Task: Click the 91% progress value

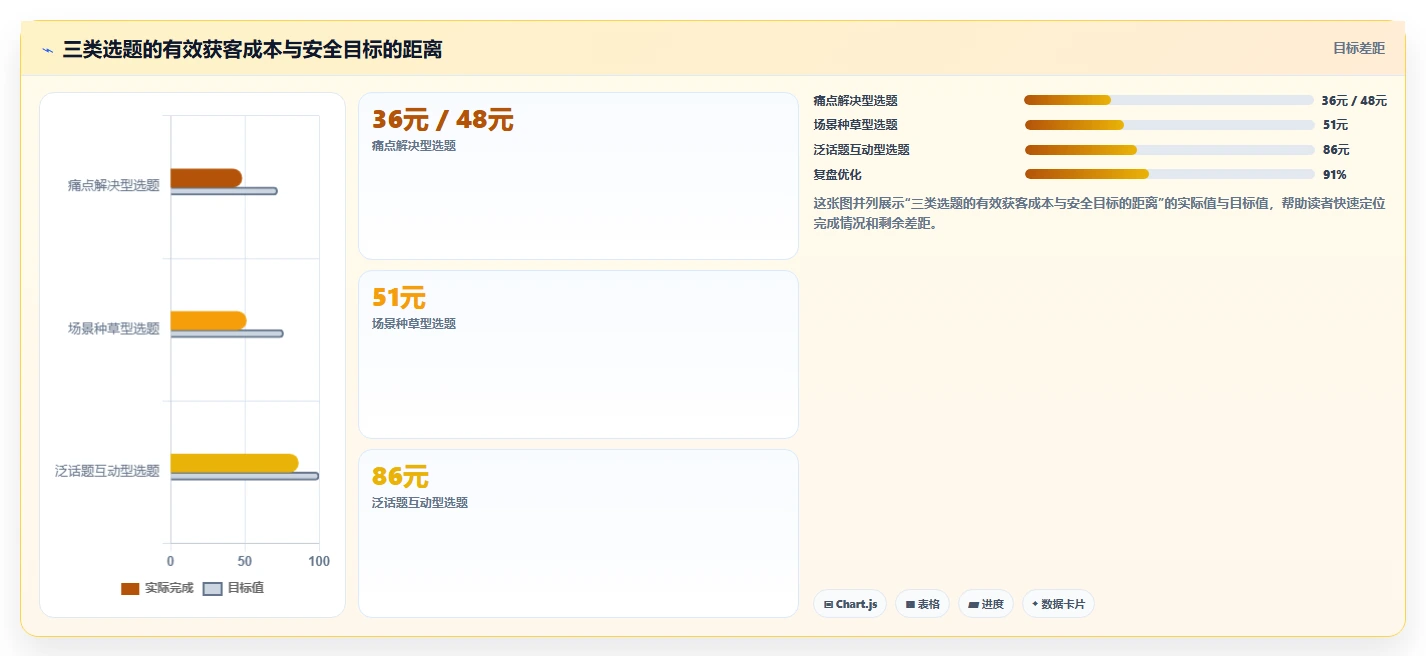Action: click(1335, 175)
